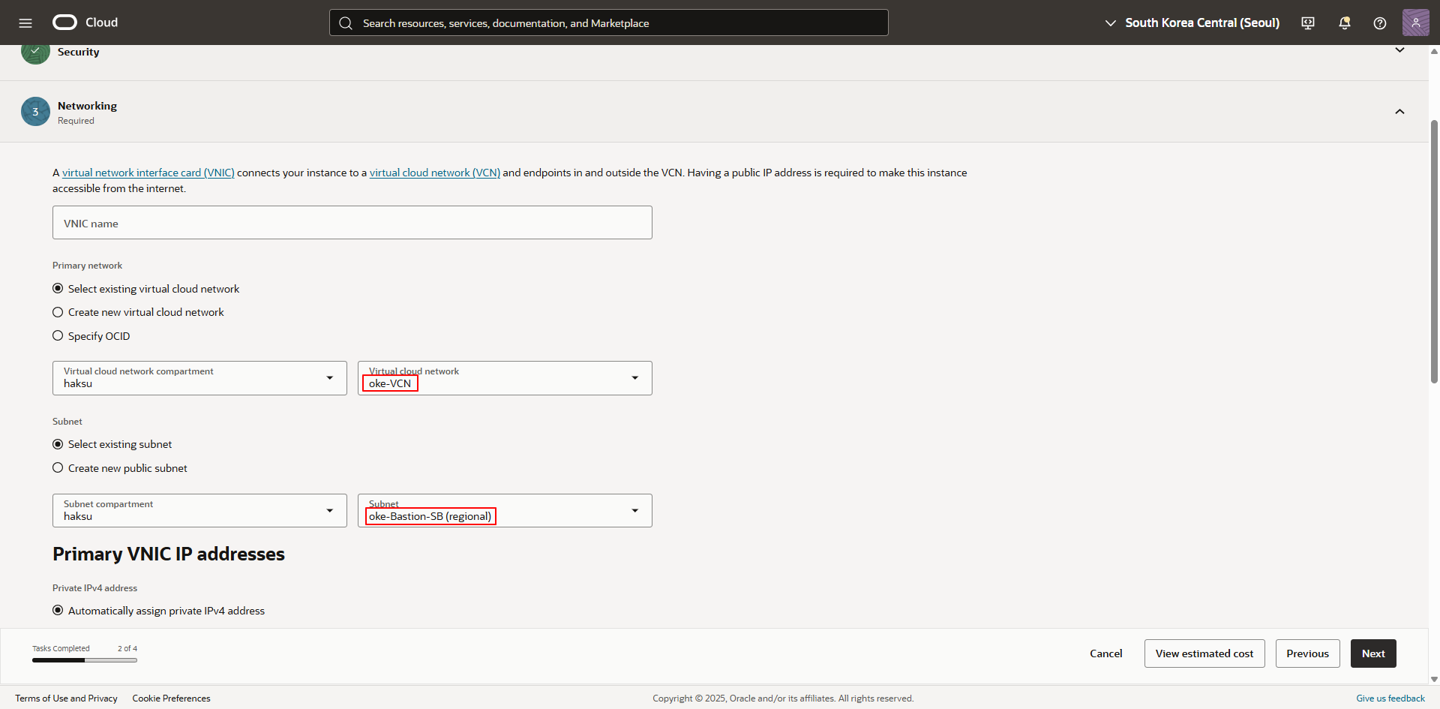Open the help question mark icon
Viewport: 1440px width, 709px height.
click(1380, 23)
